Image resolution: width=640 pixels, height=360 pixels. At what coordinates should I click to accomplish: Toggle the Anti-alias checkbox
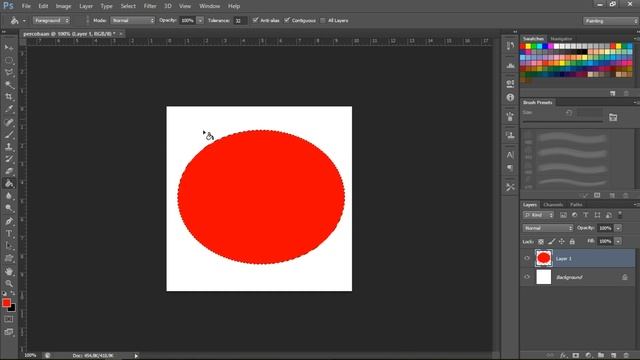[x=256, y=20]
